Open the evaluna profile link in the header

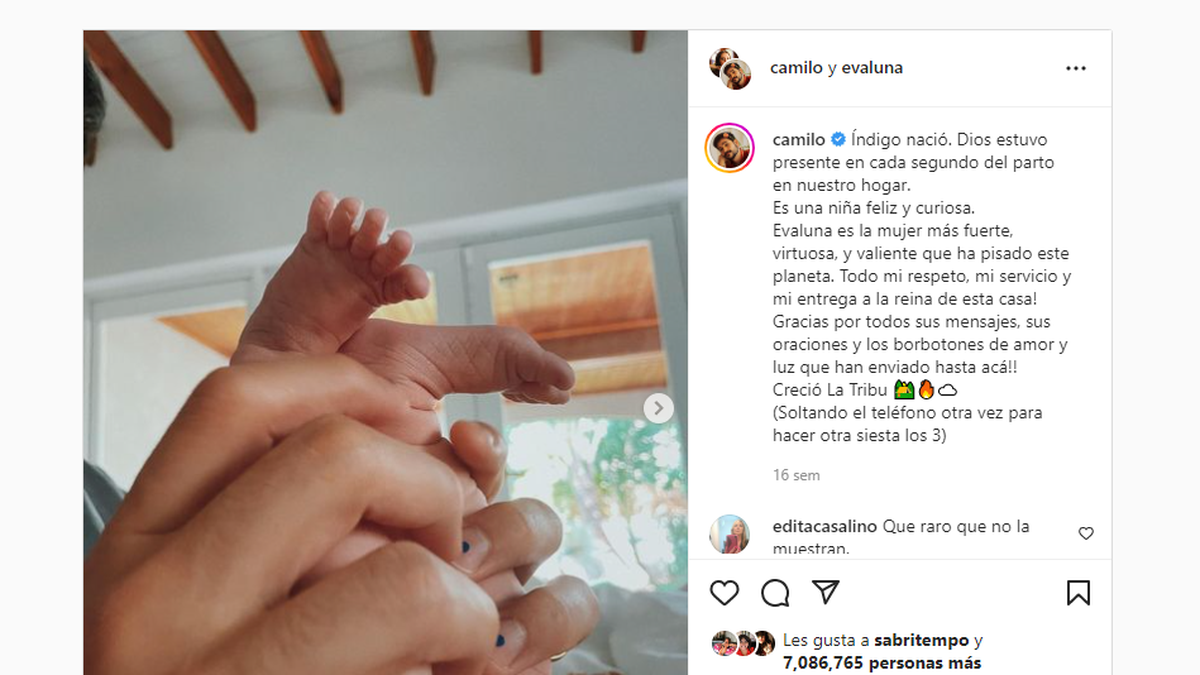873,68
